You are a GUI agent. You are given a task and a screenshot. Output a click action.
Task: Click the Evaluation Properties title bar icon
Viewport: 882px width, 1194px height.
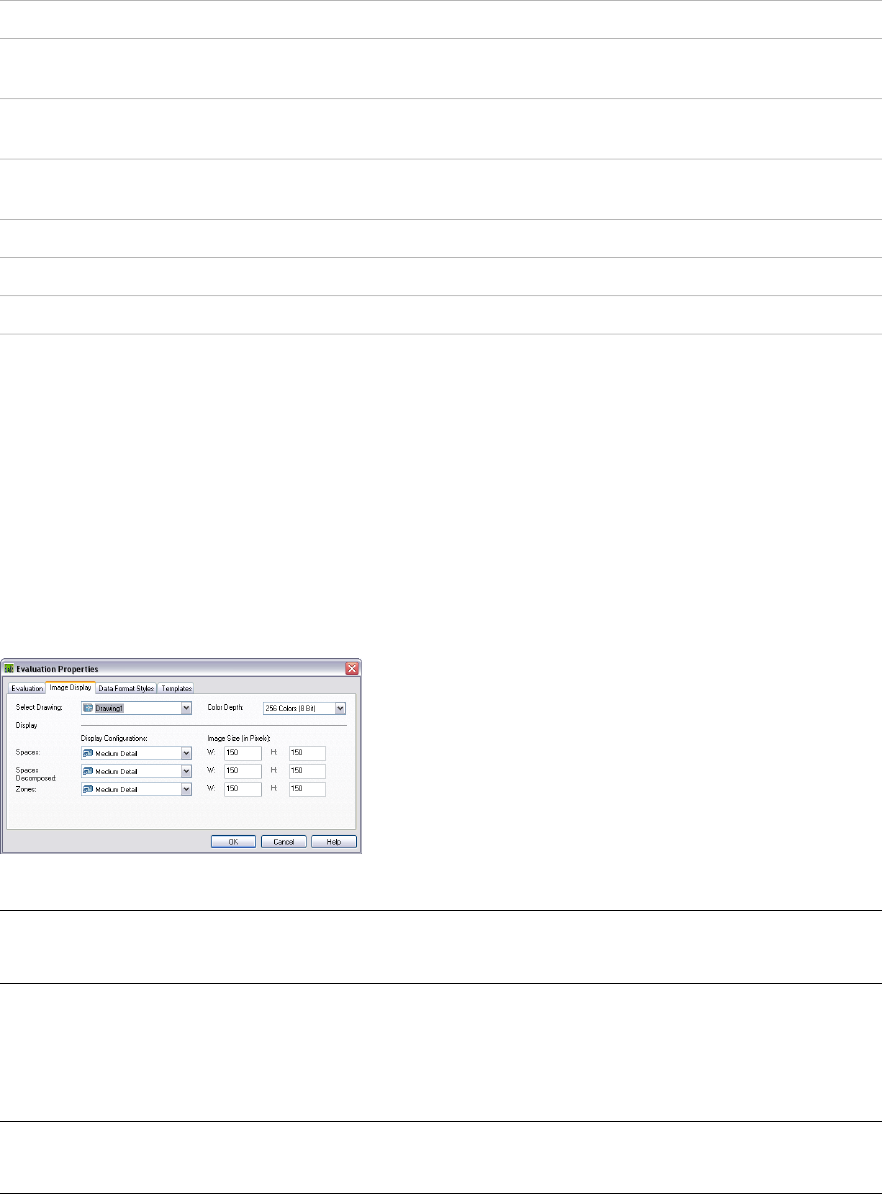tap(10, 669)
